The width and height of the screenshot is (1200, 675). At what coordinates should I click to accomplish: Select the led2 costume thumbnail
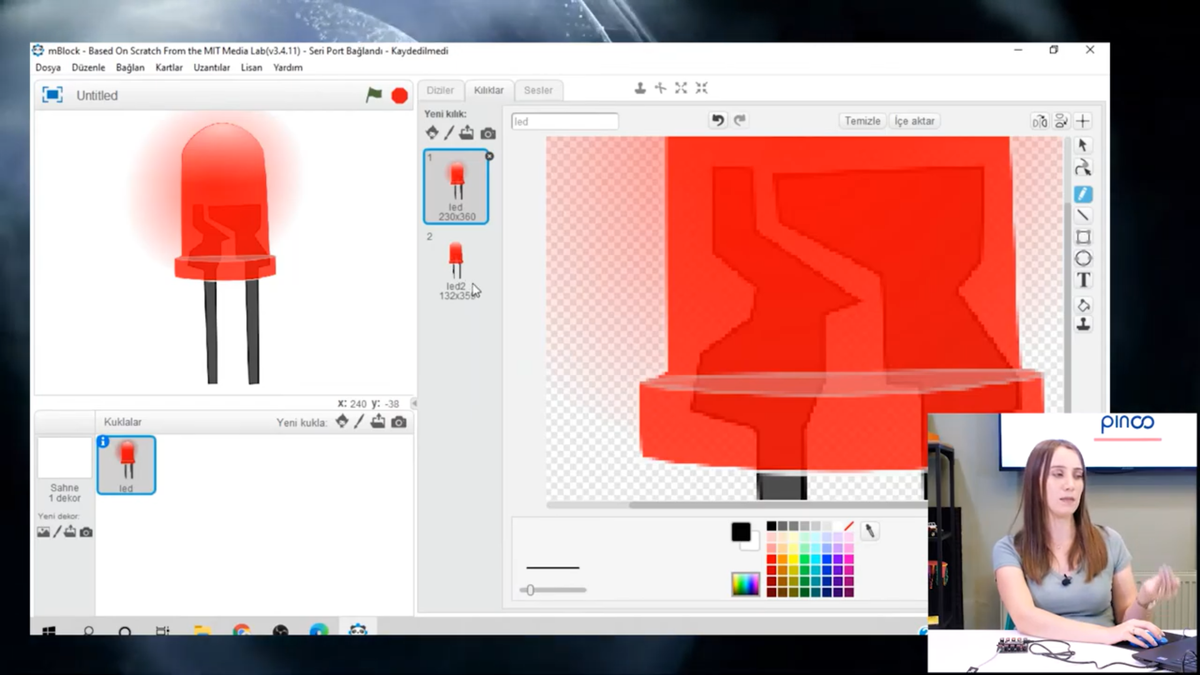pyautogui.click(x=456, y=264)
